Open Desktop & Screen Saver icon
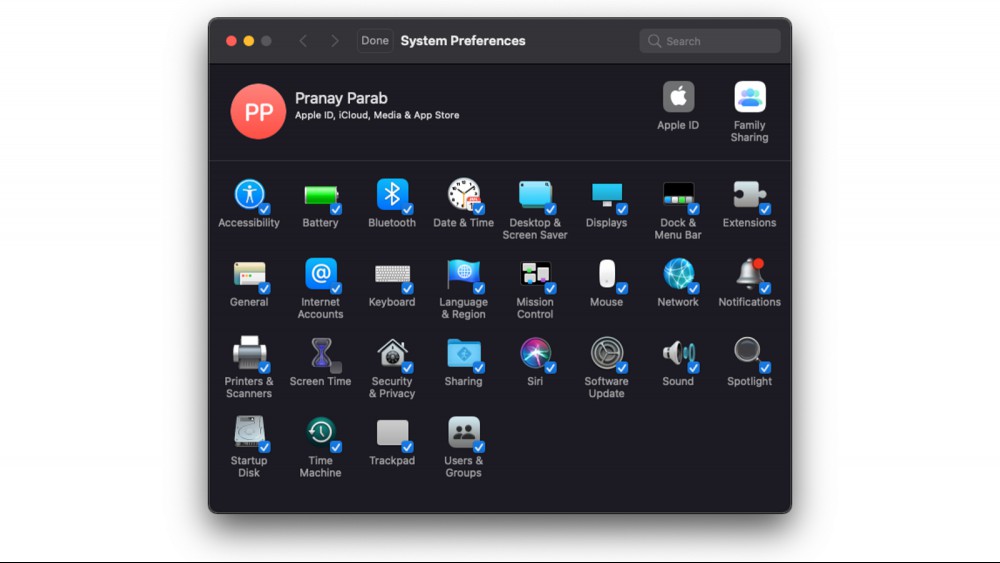Image resolution: width=1000 pixels, height=563 pixels. 535,194
